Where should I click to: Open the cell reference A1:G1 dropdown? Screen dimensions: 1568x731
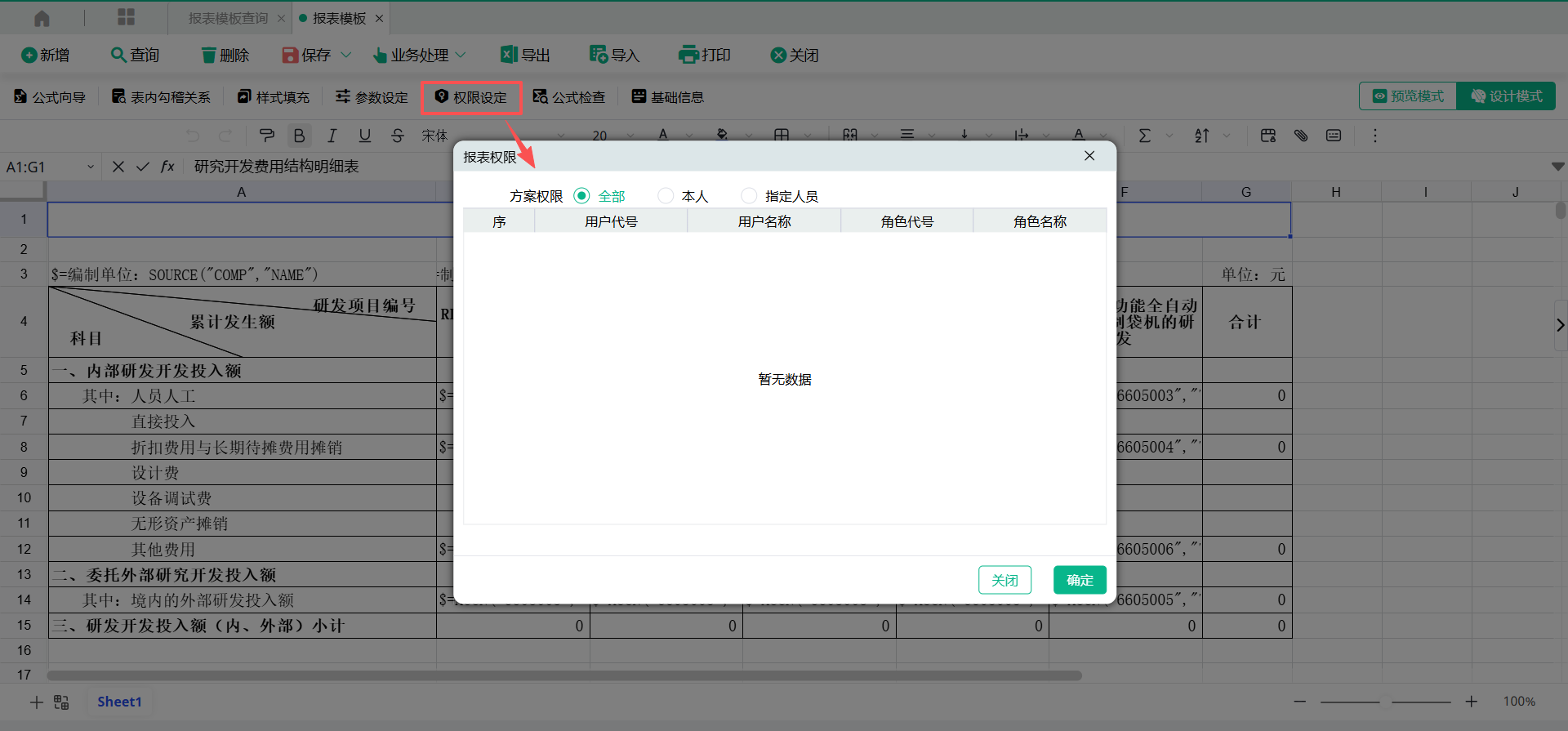(x=91, y=167)
